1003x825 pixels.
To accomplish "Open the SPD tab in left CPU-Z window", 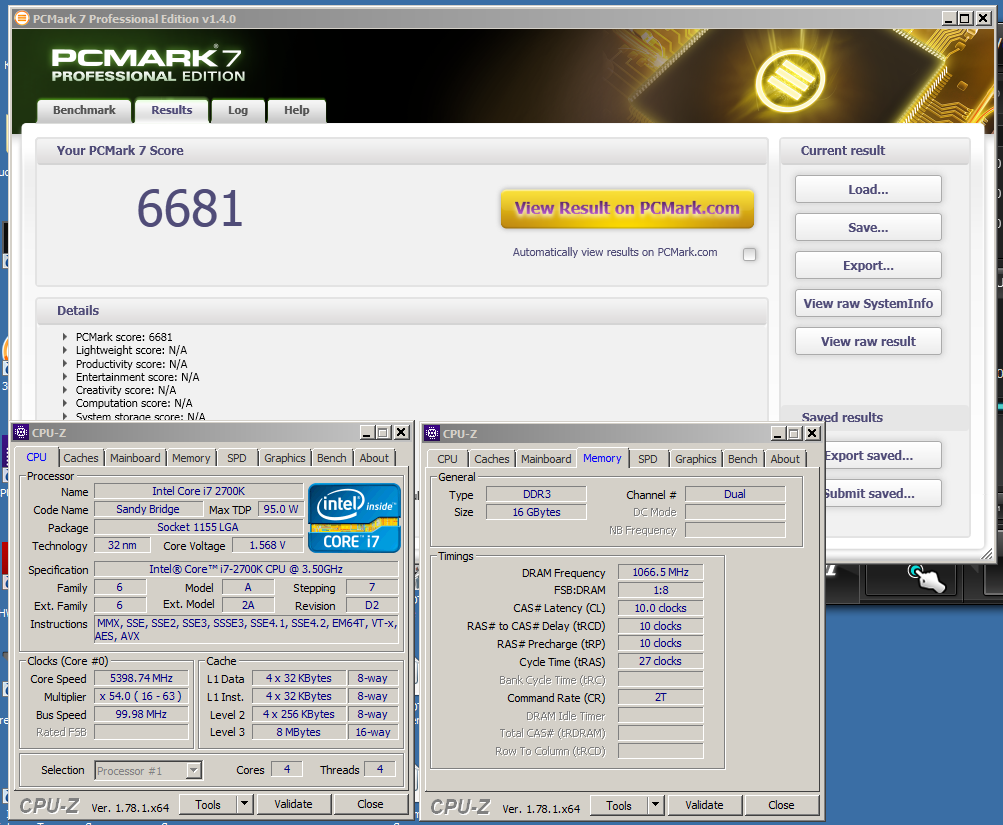I will 237,458.
